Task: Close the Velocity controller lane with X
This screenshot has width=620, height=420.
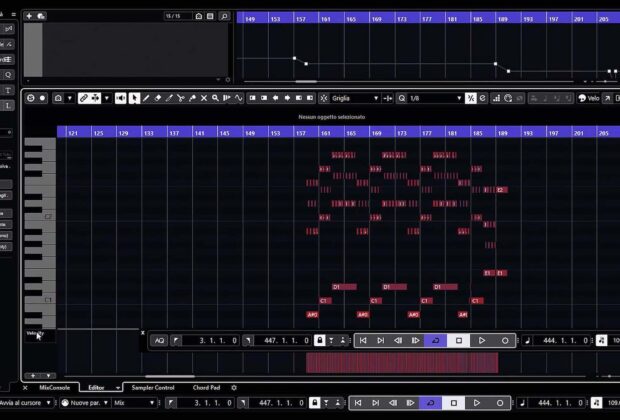Action: point(143,333)
